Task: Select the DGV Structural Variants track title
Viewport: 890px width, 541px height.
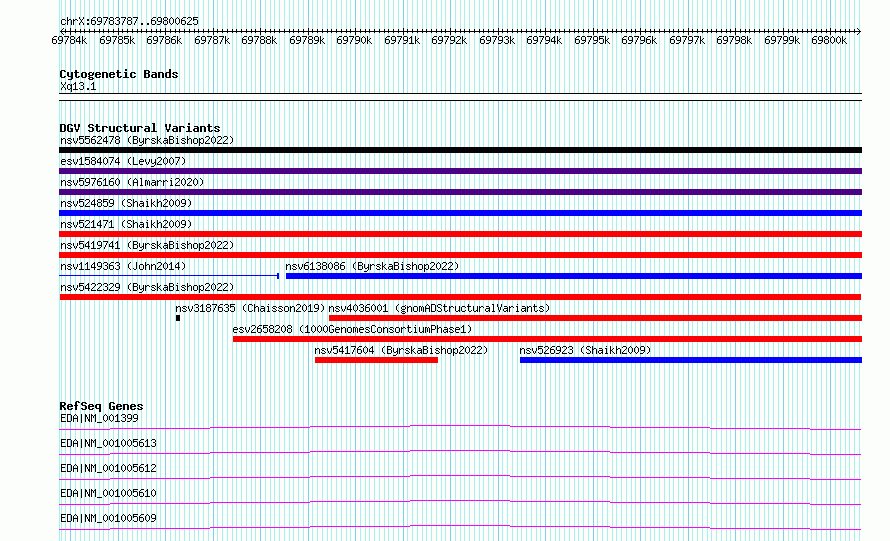Action: 140,128
